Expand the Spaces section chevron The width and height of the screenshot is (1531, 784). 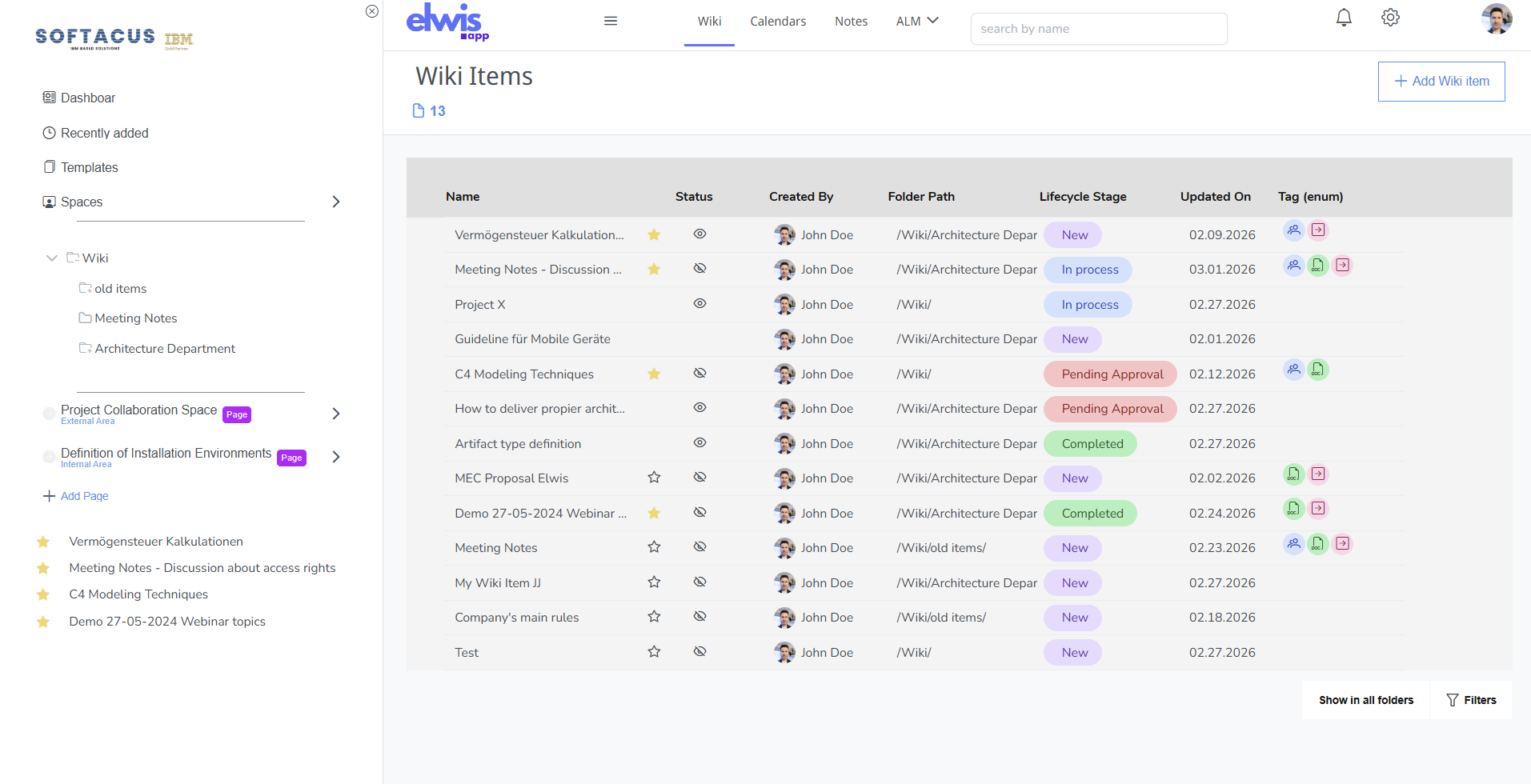(x=336, y=202)
